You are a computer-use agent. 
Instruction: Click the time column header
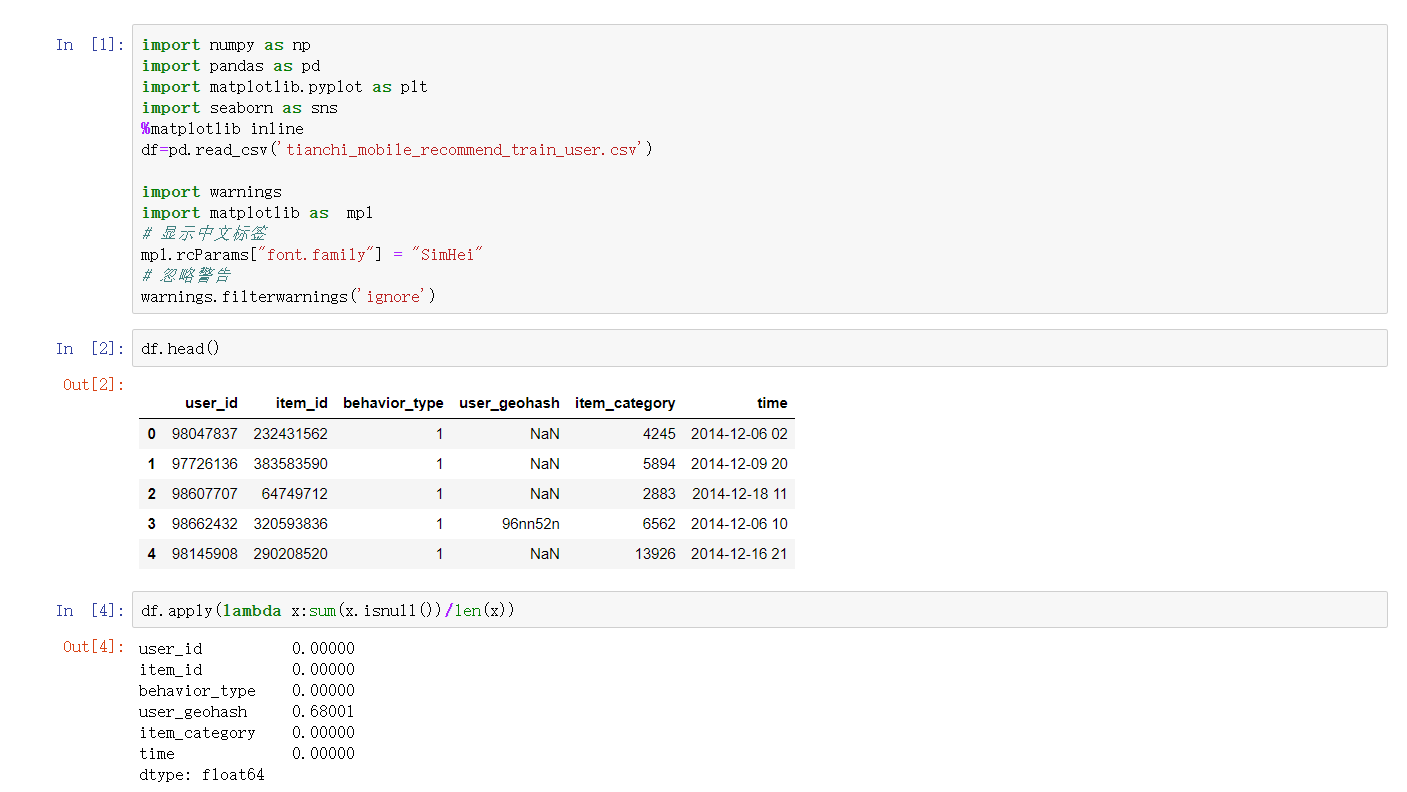(772, 403)
